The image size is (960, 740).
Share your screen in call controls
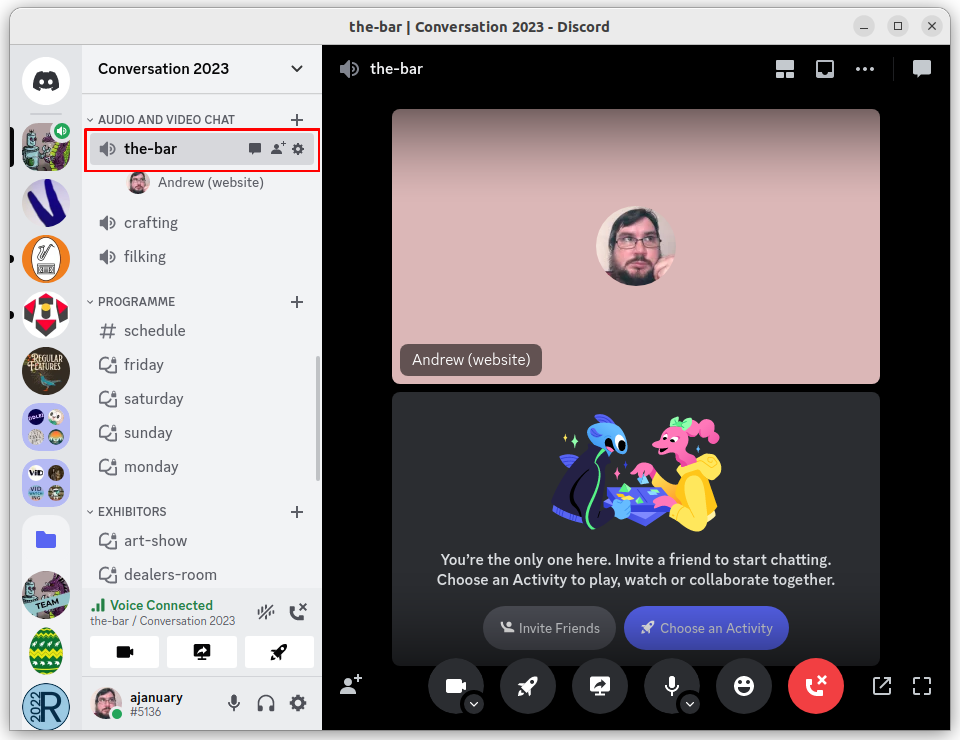coord(600,686)
